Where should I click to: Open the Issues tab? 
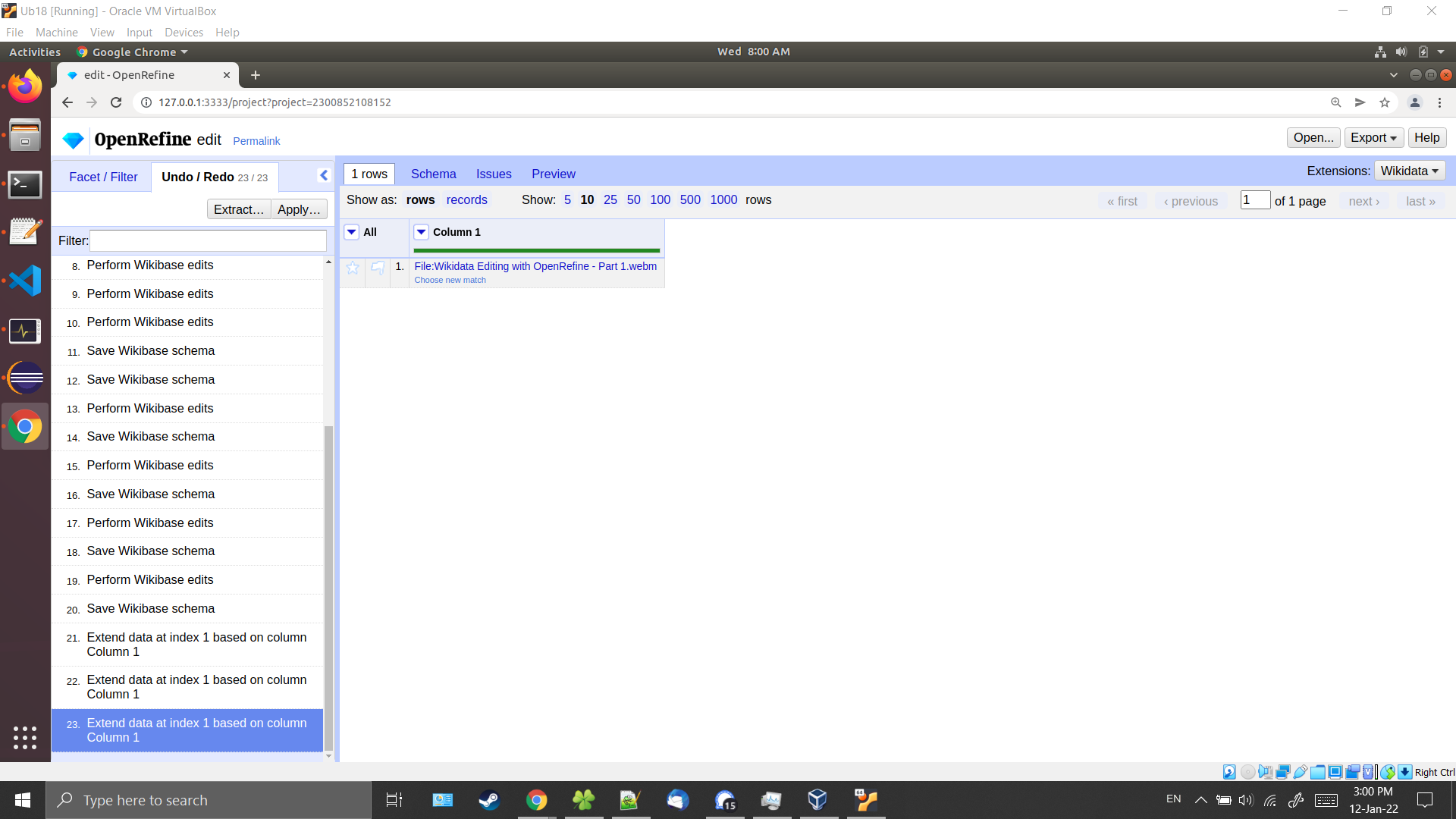[x=494, y=174]
